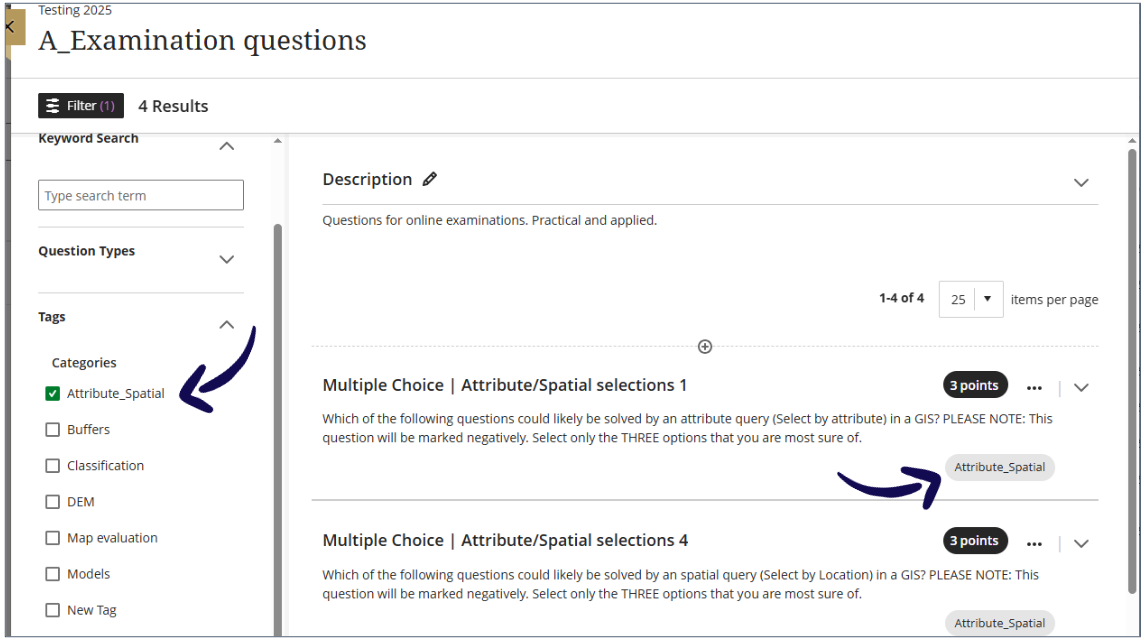The image size is (1145, 642).
Task: Collapse the Description panel chevron
Action: 1081,182
